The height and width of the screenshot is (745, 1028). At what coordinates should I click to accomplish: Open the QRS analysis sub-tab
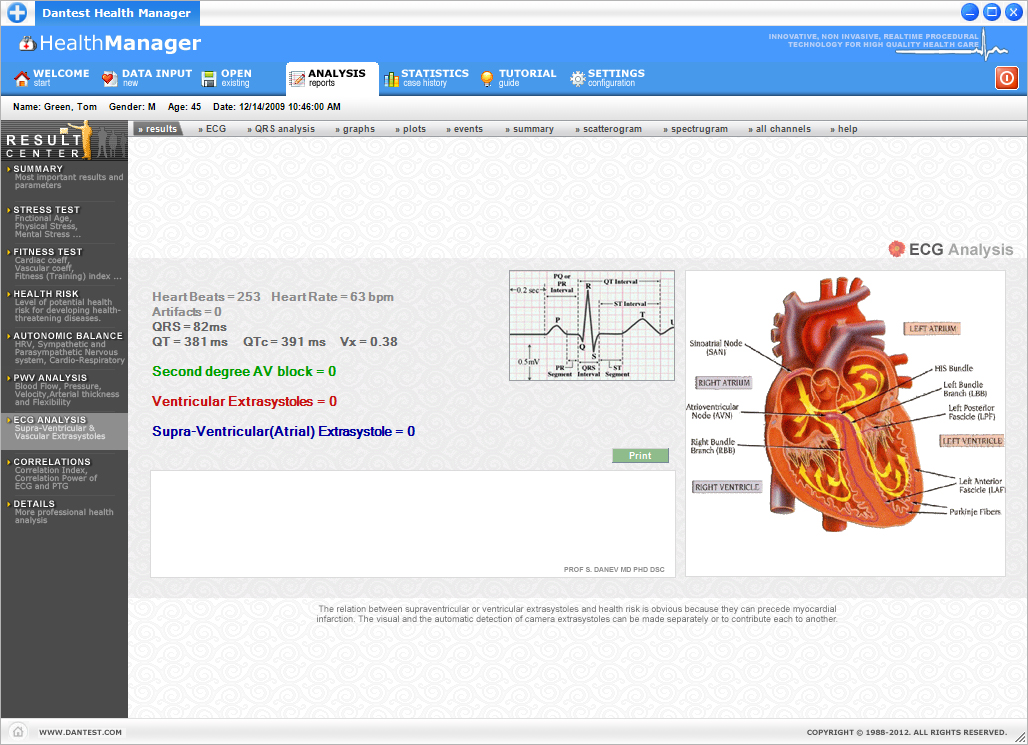pos(281,129)
